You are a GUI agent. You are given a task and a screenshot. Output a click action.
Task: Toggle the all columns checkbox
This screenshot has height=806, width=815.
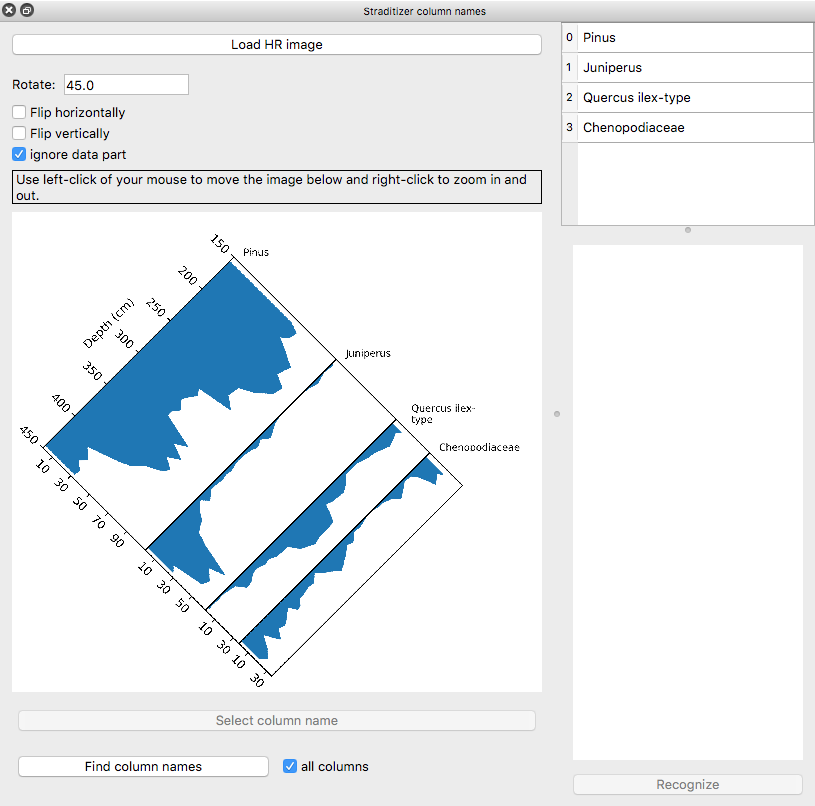coord(290,766)
